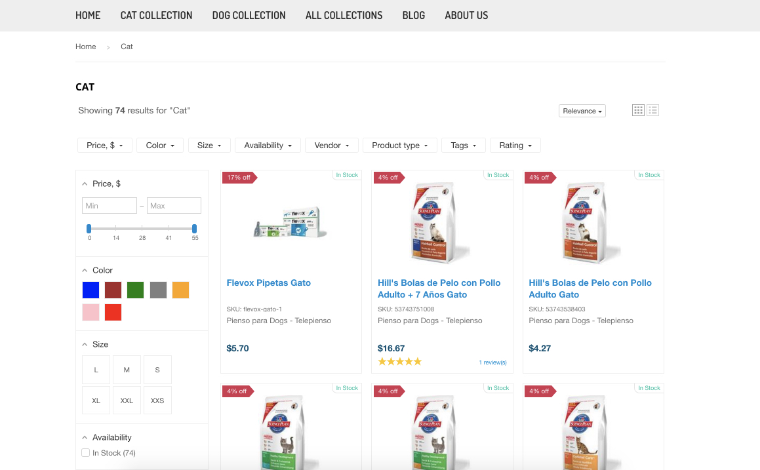This screenshot has width=760, height=470.
Task: Click the Cat breadcrumb item
Action: click(127, 47)
